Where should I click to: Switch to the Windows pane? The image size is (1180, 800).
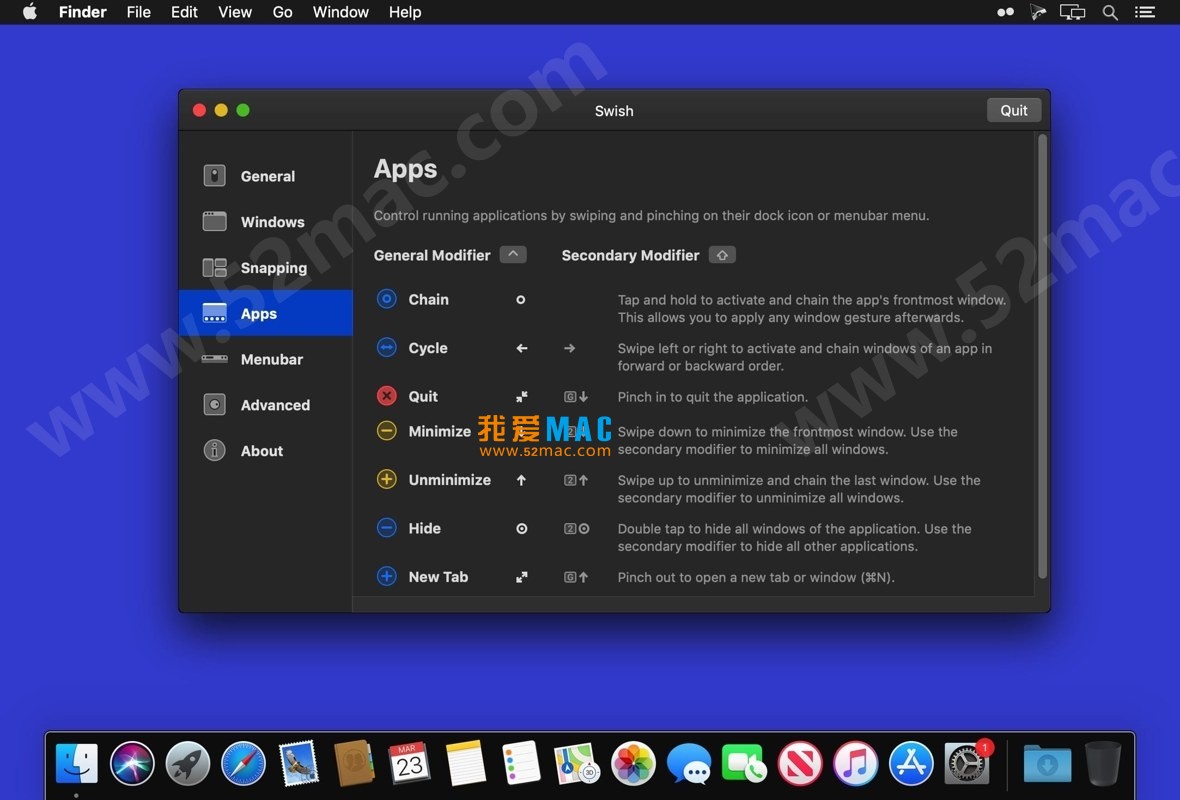(266, 222)
